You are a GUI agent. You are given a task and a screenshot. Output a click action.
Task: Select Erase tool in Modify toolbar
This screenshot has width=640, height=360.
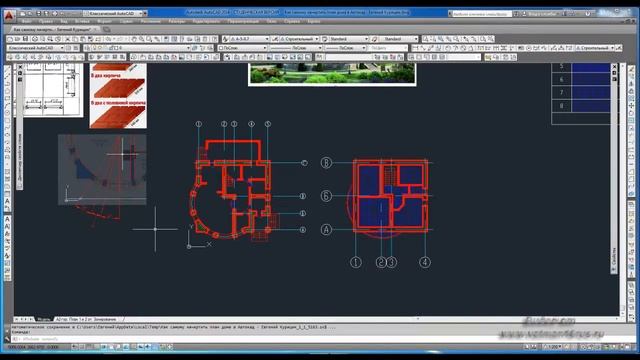(631, 70)
